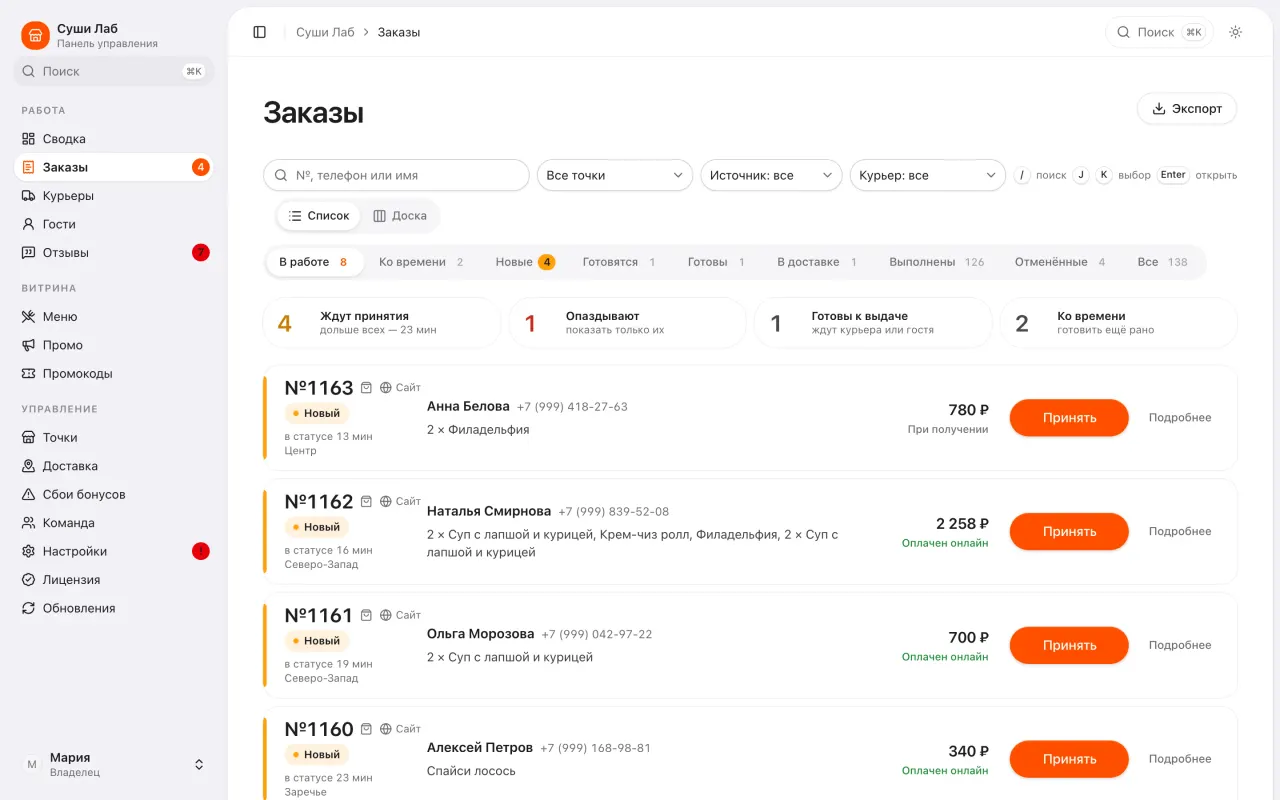Switch theme with the sun icon

[1236, 32]
